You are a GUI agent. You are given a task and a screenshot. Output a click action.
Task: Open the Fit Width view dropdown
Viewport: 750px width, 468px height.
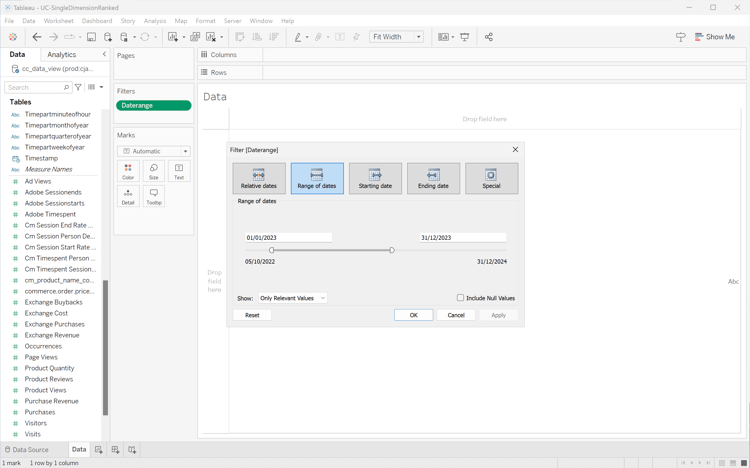point(397,37)
